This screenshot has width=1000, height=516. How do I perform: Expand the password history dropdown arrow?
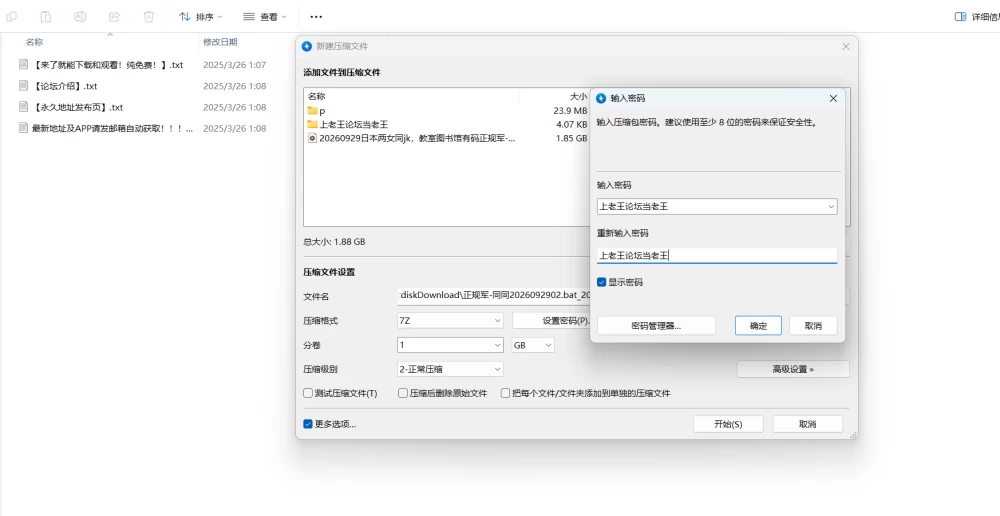click(x=831, y=207)
